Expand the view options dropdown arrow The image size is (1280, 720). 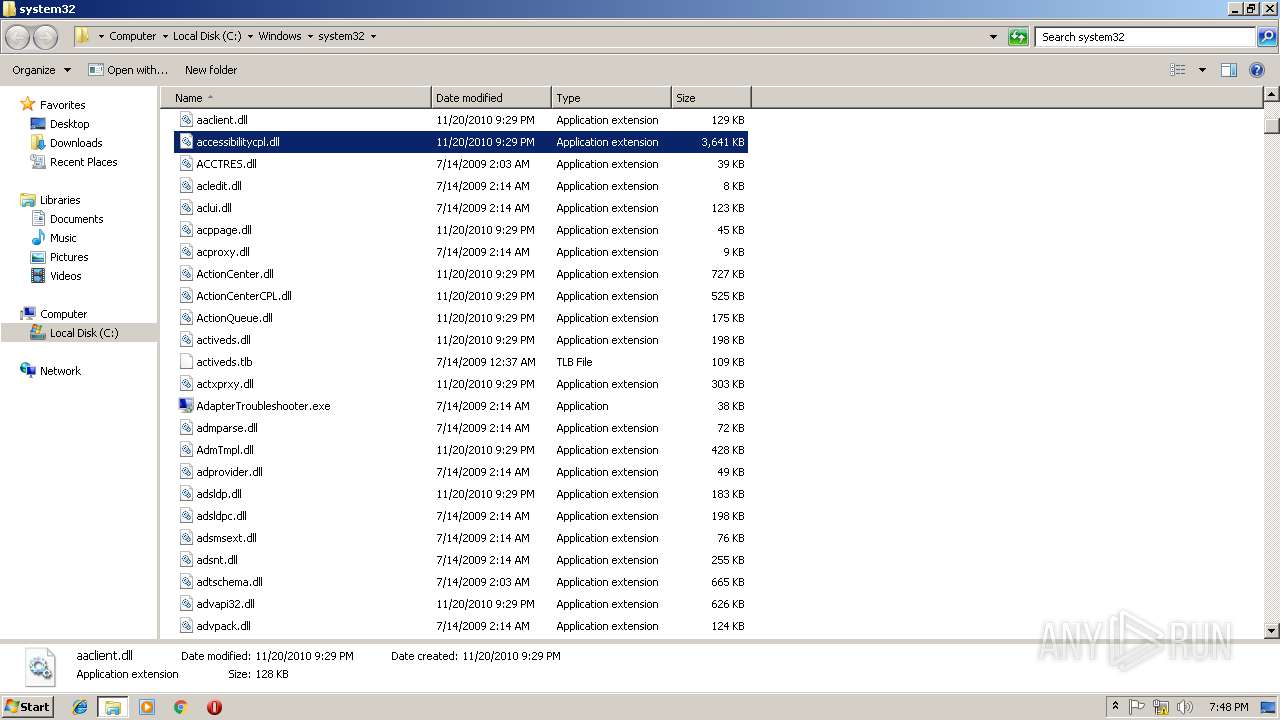point(1202,70)
